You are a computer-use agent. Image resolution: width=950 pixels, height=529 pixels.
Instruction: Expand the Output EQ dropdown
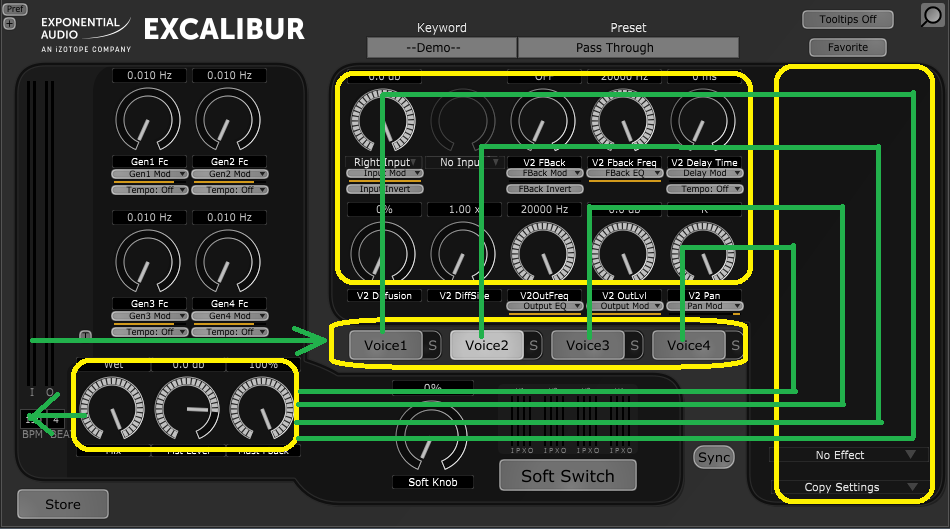tap(545, 307)
